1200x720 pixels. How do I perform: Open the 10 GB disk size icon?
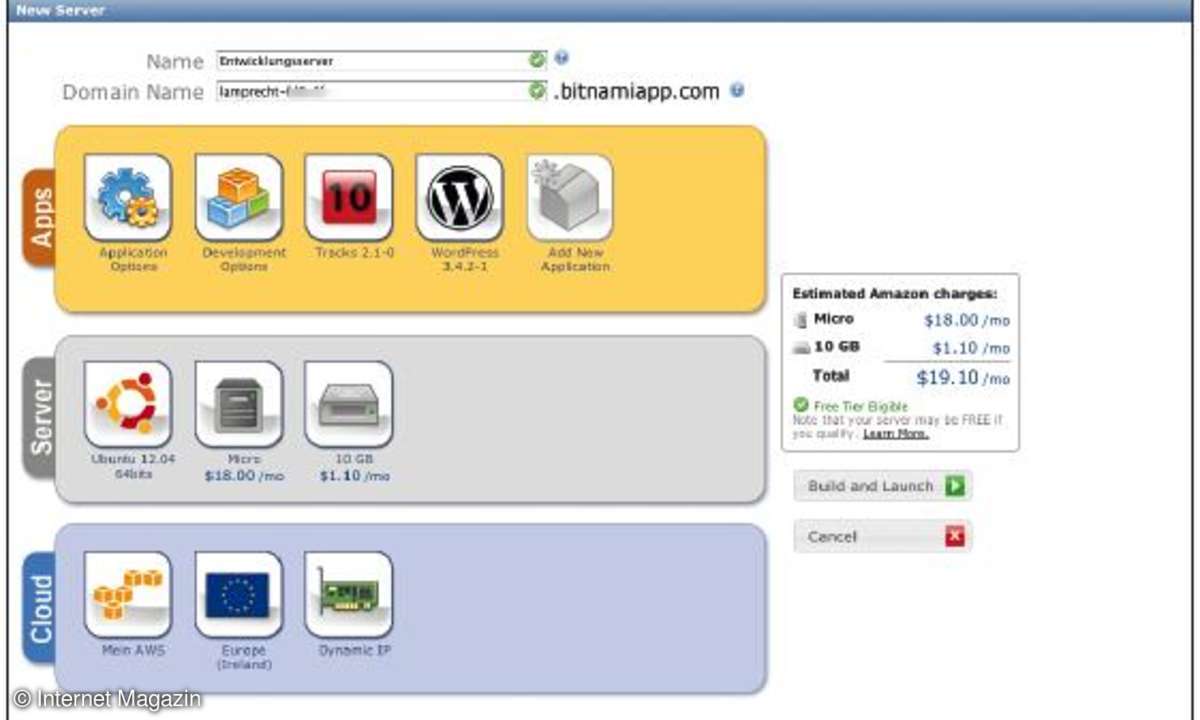349,404
